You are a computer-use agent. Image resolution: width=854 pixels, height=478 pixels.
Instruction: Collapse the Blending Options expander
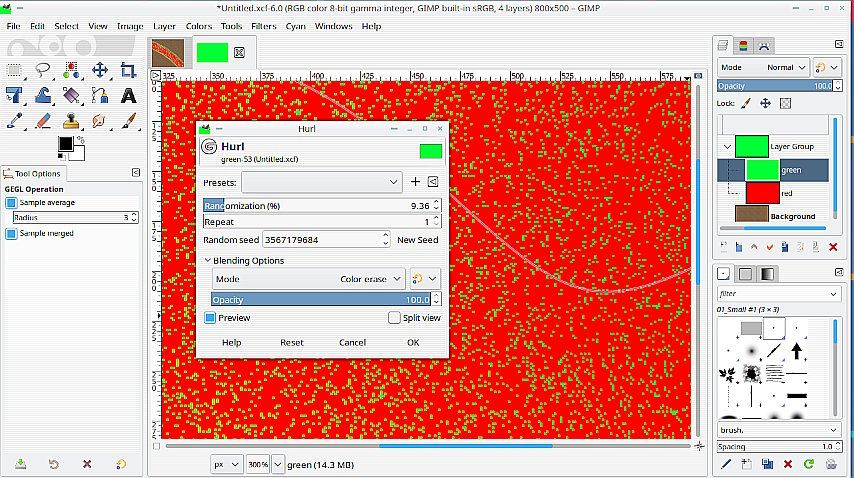tap(208, 261)
